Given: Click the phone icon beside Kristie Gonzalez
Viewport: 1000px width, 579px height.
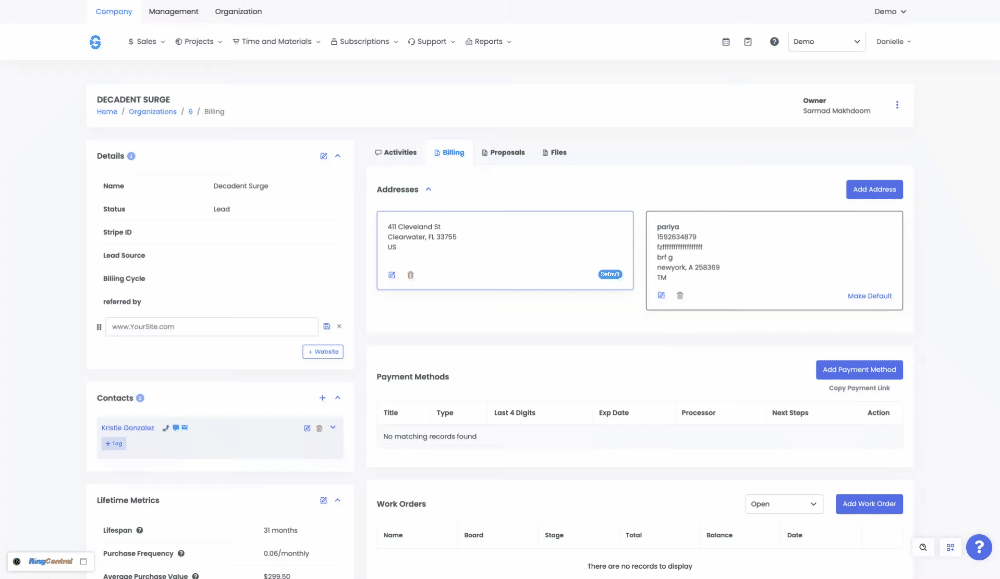Looking at the screenshot, I should (x=165, y=428).
